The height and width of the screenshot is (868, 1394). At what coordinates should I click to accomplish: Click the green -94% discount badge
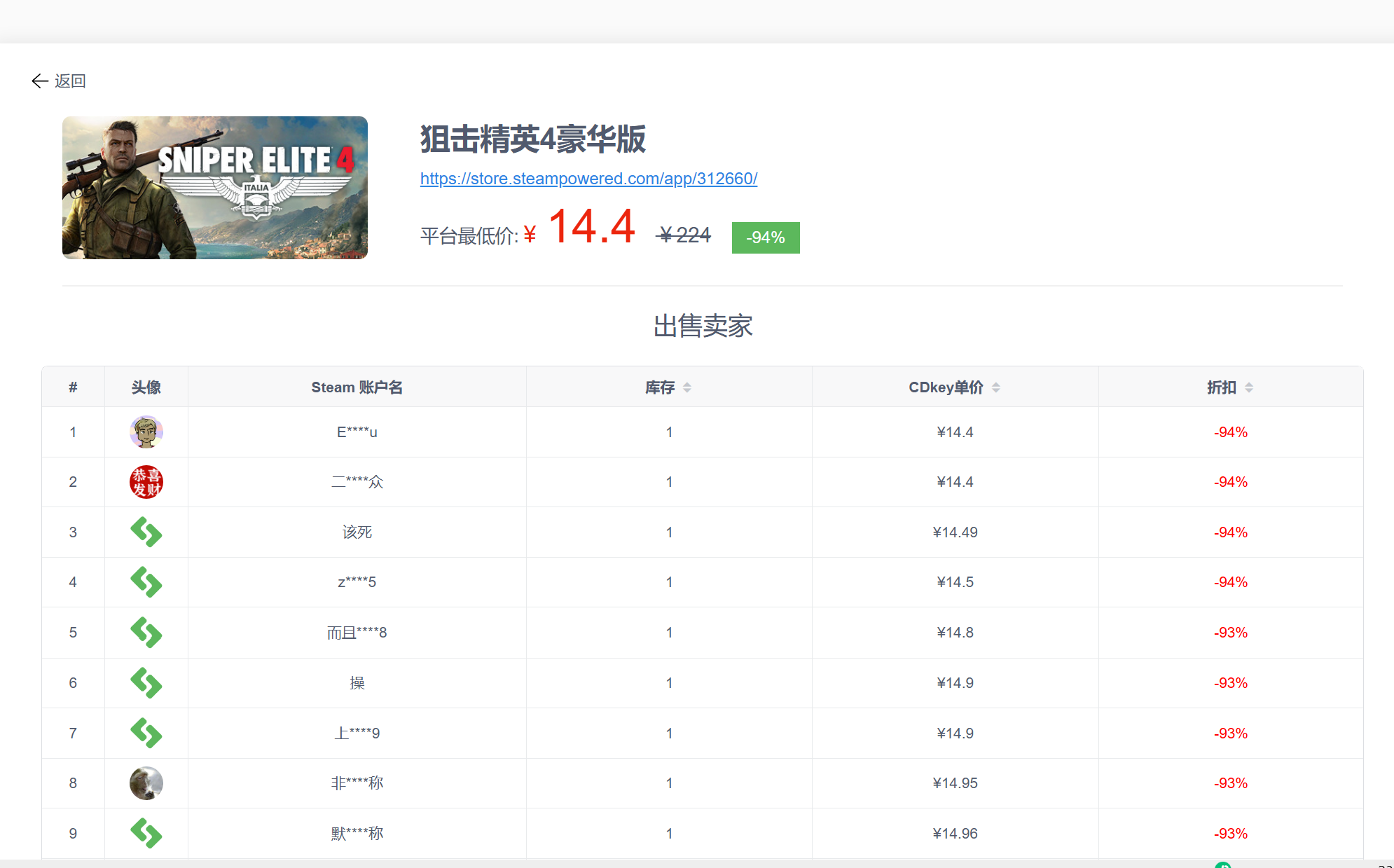coord(766,237)
